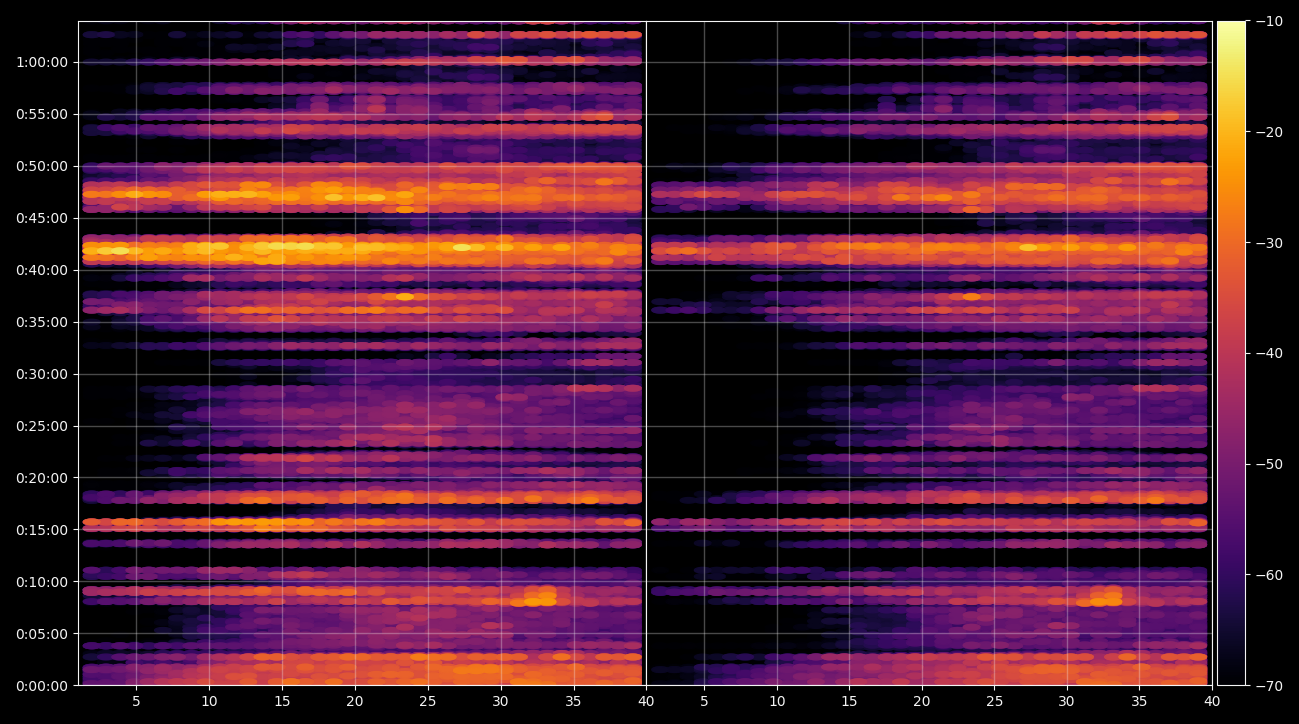
Task: Click the 0:15:00 time axis label
Action: (42, 530)
